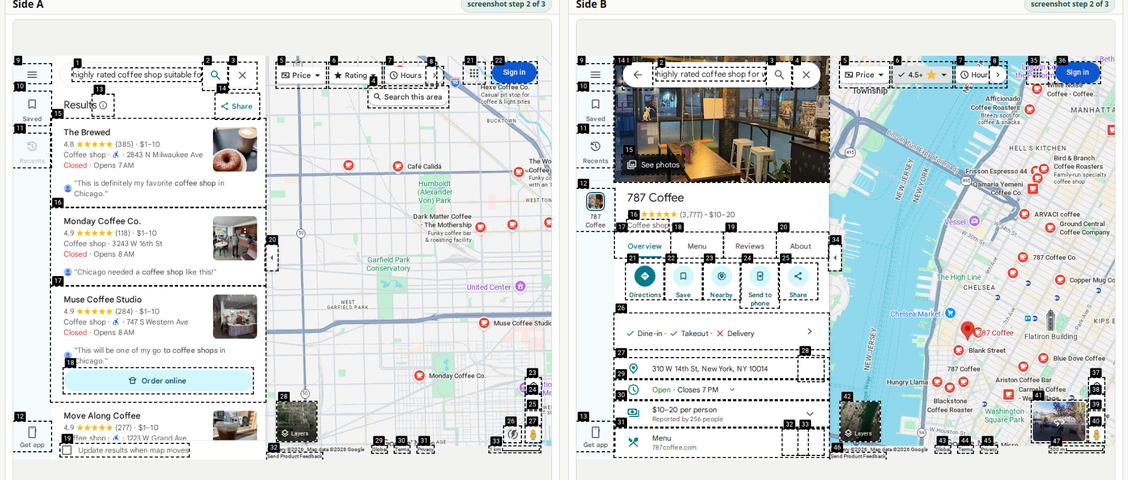This screenshot has width=1128, height=480.
Task: Click the Send to phone icon in Side B
Action: (x=760, y=276)
